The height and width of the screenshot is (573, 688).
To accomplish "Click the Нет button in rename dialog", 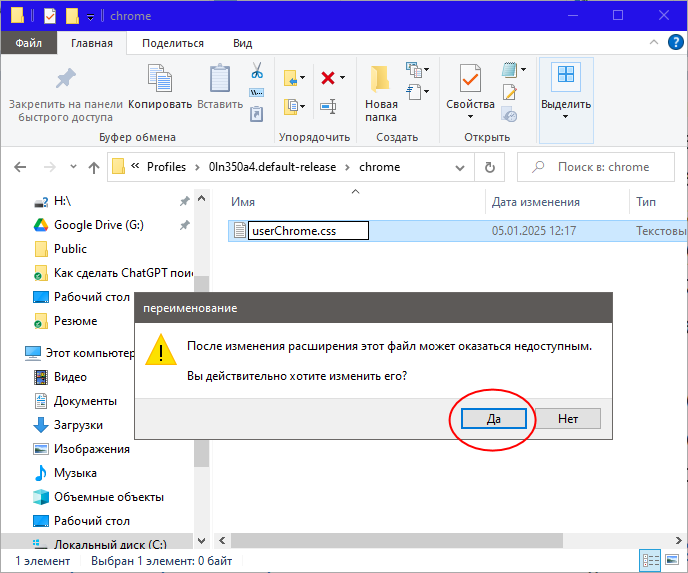I will (568, 419).
